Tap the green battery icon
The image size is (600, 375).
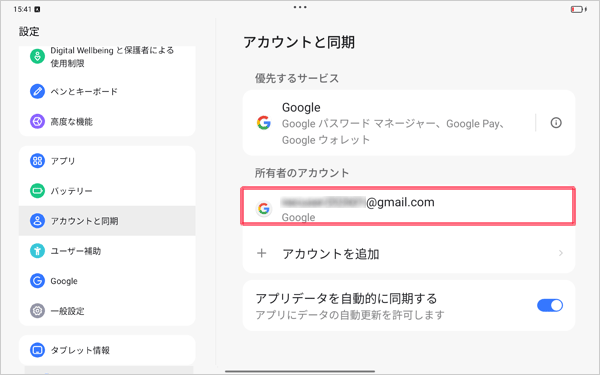37,191
